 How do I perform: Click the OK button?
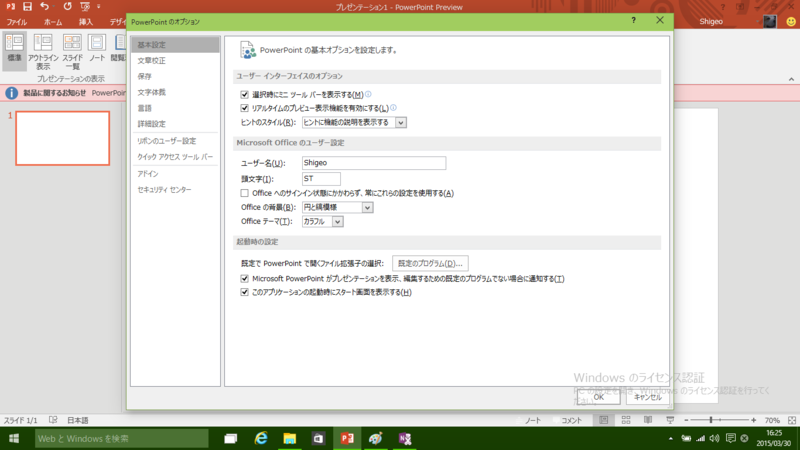tap(598, 397)
